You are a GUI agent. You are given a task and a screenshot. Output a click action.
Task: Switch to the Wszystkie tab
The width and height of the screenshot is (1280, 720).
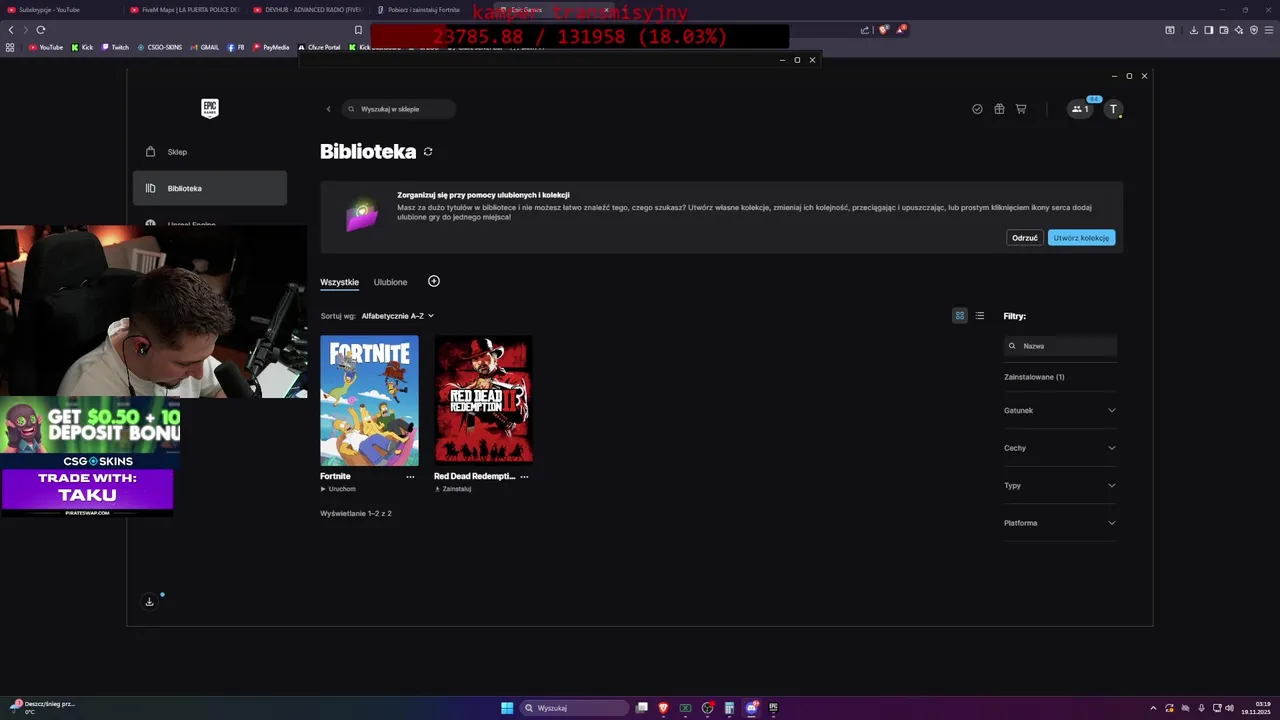[x=339, y=282]
